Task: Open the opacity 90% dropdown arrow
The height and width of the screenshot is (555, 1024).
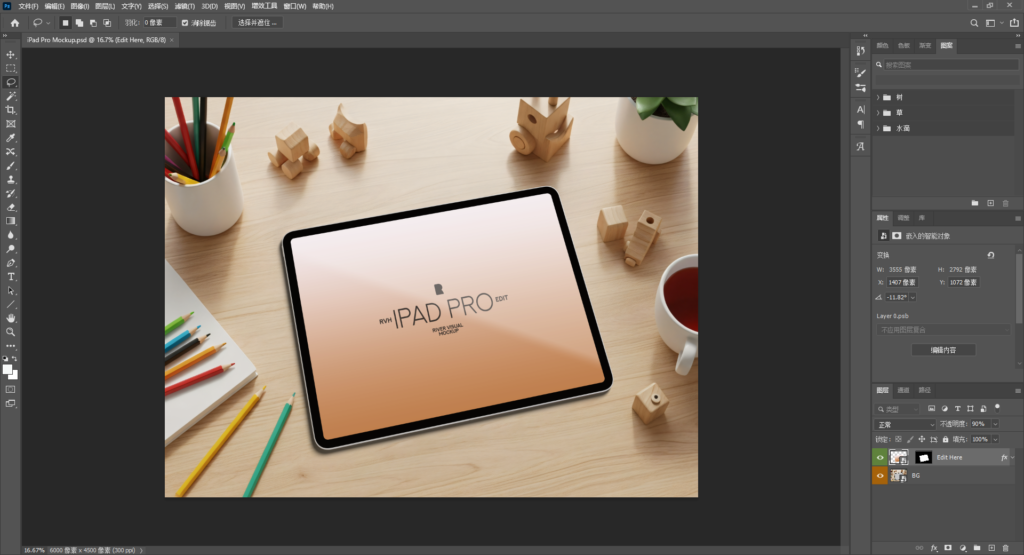Action: (x=995, y=424)
